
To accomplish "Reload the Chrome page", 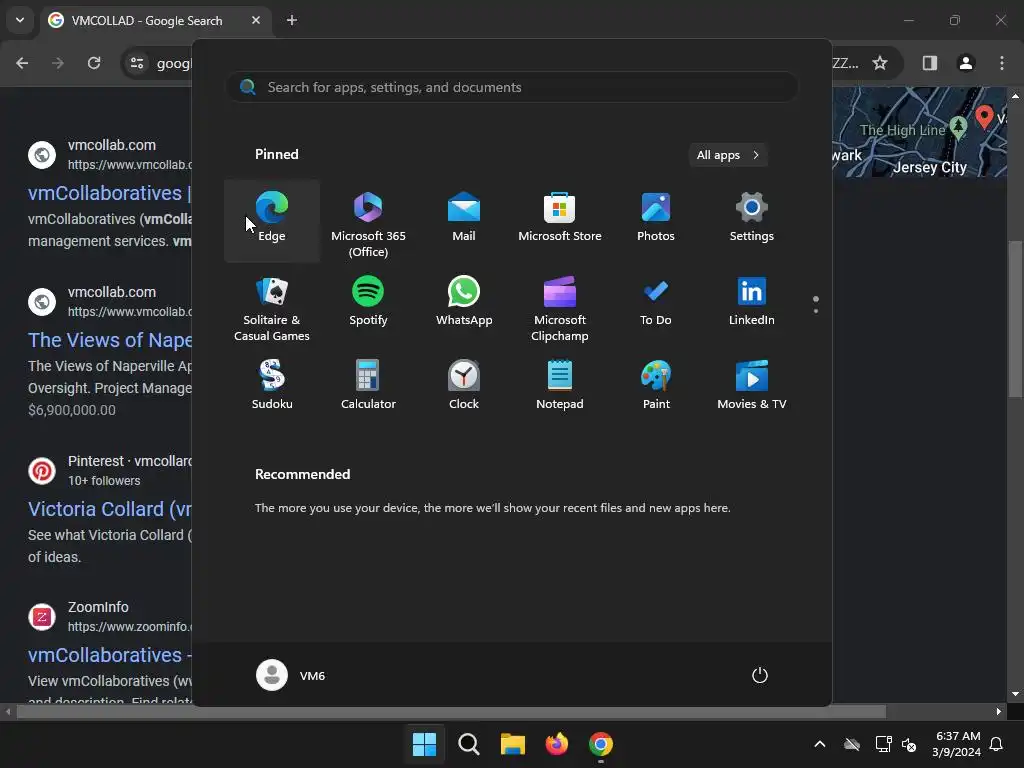I will coord(94,63).
